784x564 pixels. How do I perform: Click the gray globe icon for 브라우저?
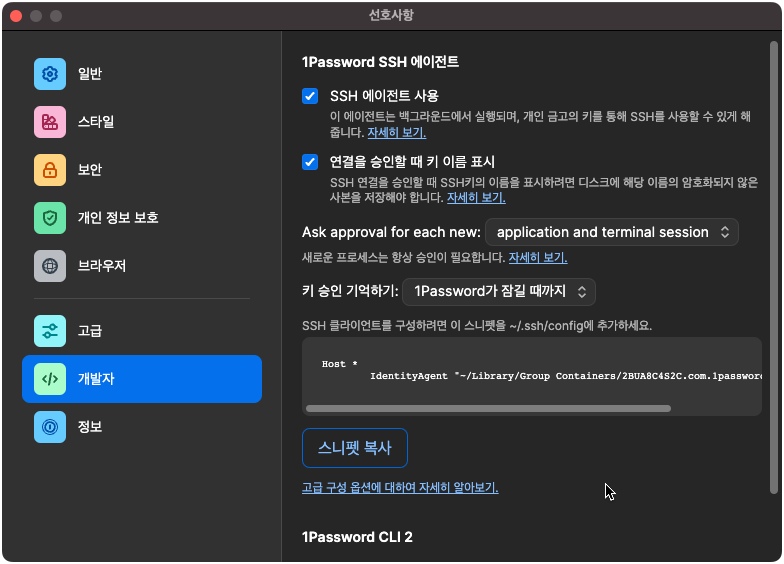50,266
